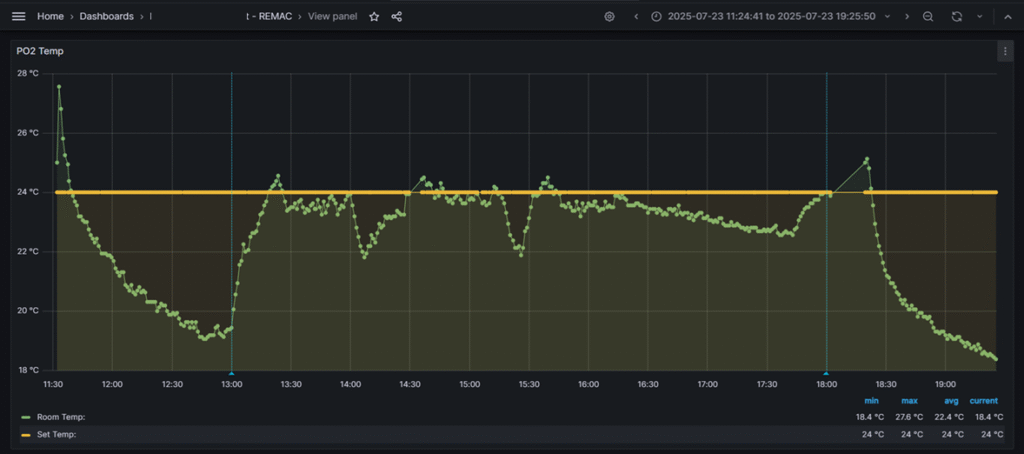Shift time range forward
The width and height of the screenshot is (1024, 454).
(x=907, y=16)
